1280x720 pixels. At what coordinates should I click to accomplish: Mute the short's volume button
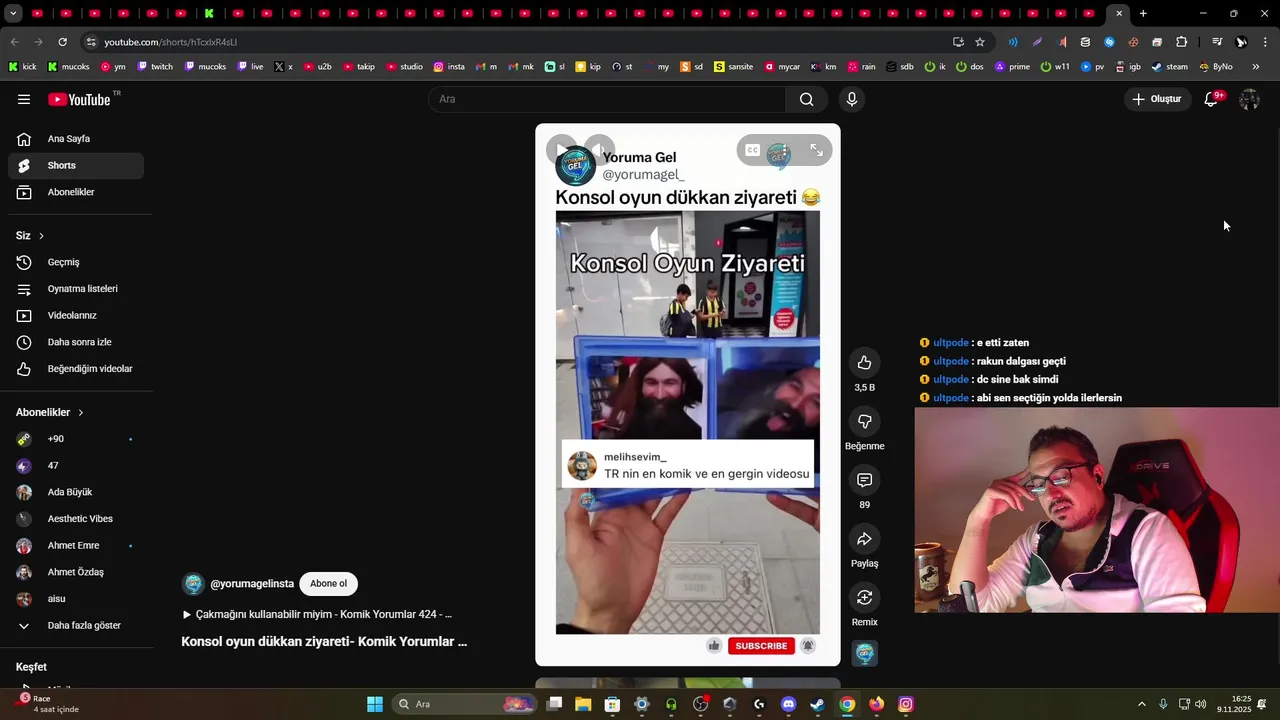(598, 150)
